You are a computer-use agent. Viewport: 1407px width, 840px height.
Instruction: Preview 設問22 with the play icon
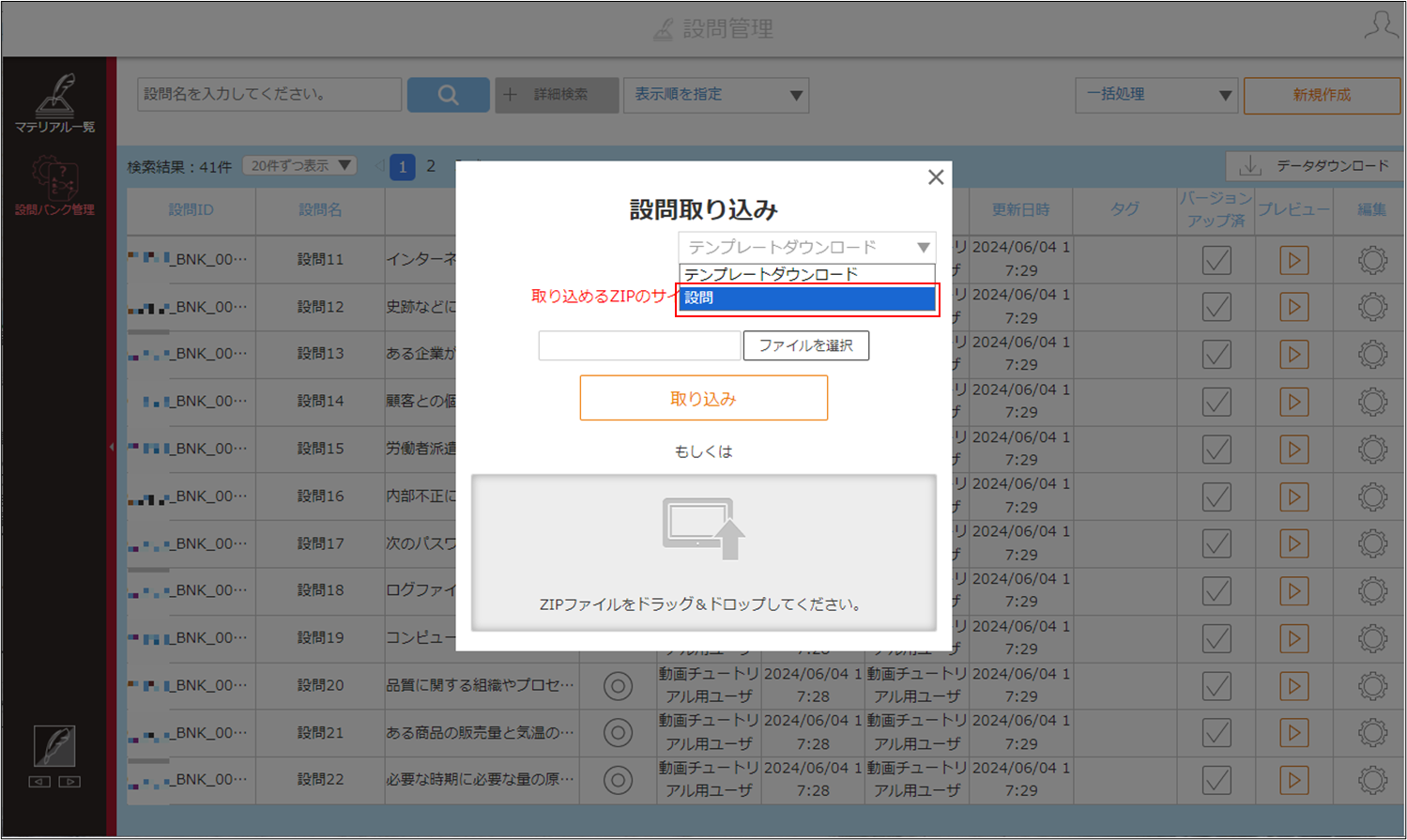[1294, 780]
